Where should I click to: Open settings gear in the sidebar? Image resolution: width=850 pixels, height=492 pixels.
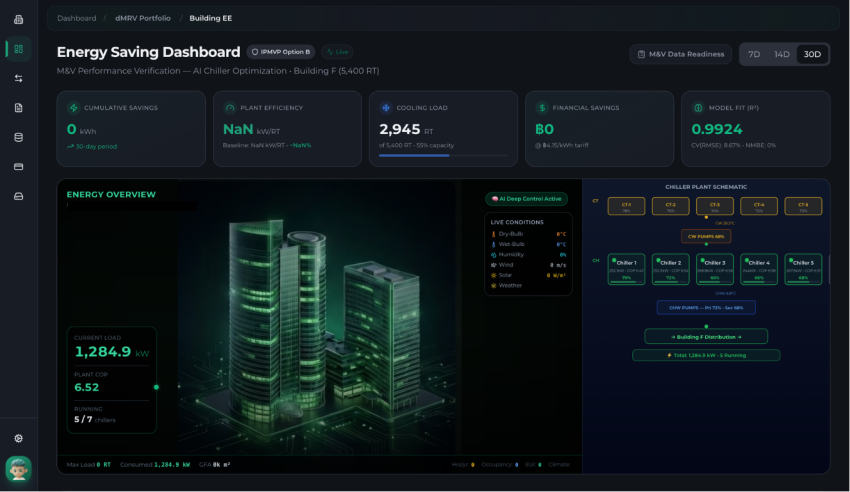18,438
